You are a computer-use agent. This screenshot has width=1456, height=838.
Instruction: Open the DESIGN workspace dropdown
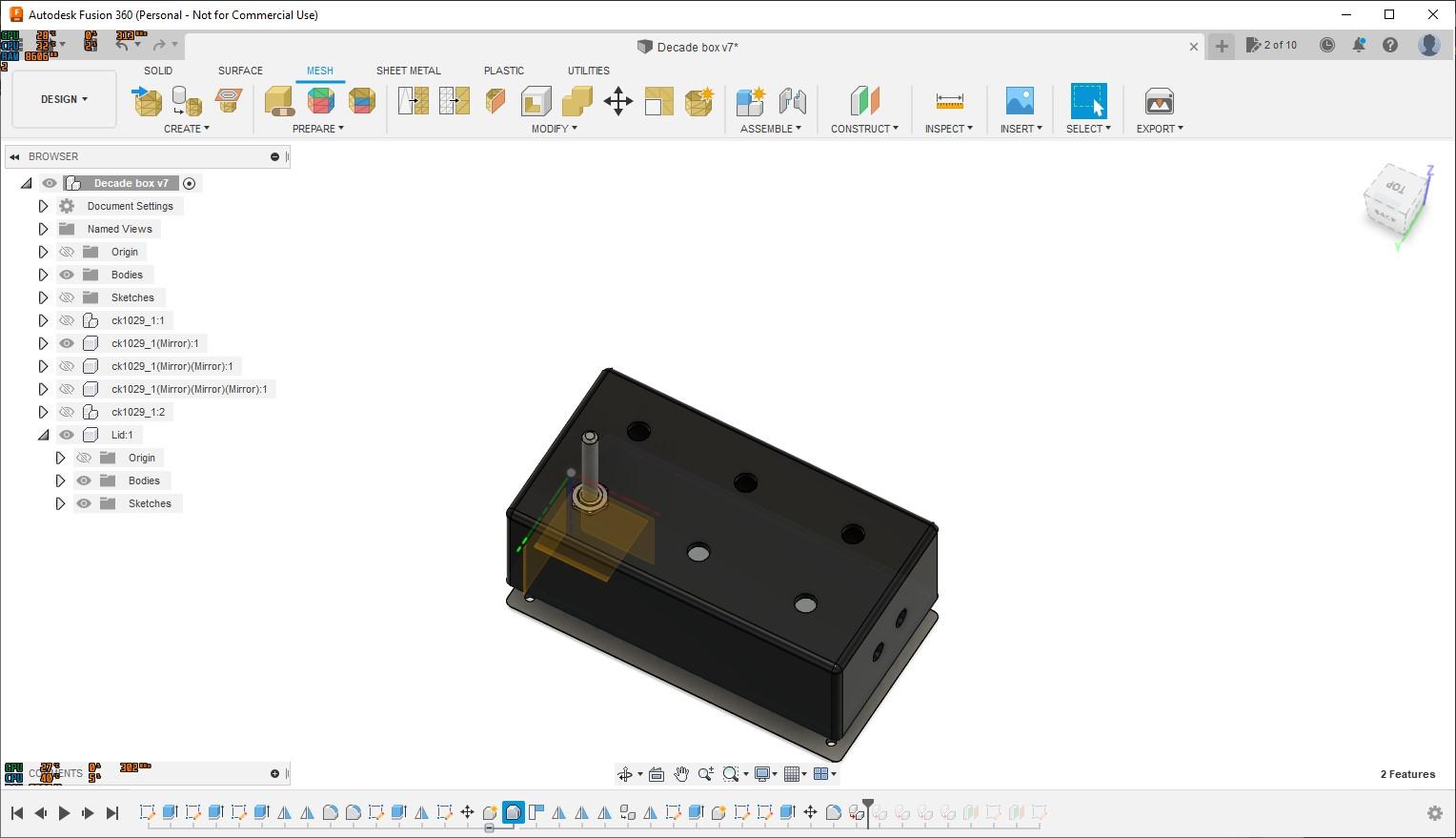click(x=64, y=99)
